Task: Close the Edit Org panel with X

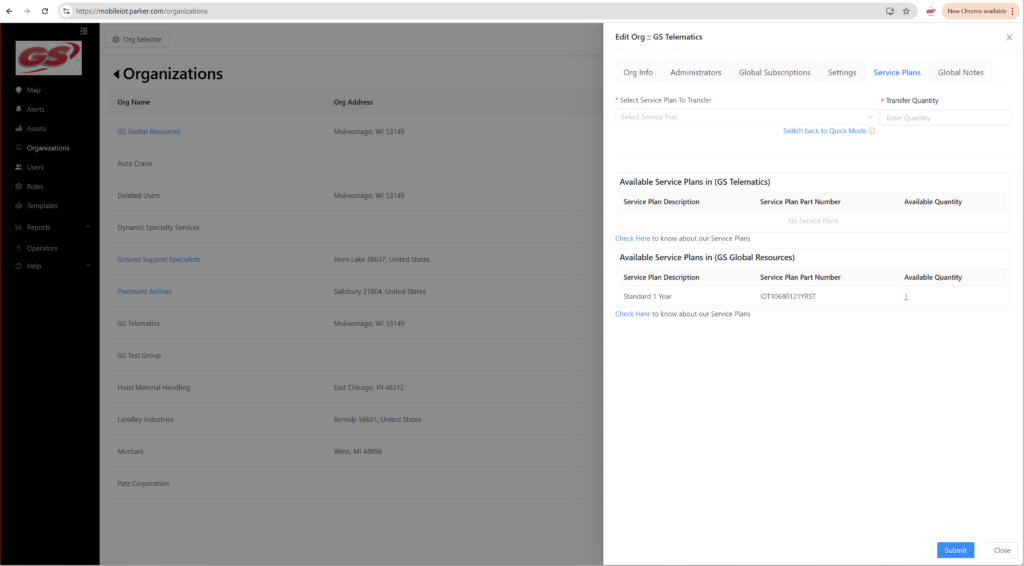Action: [1008, 37]
